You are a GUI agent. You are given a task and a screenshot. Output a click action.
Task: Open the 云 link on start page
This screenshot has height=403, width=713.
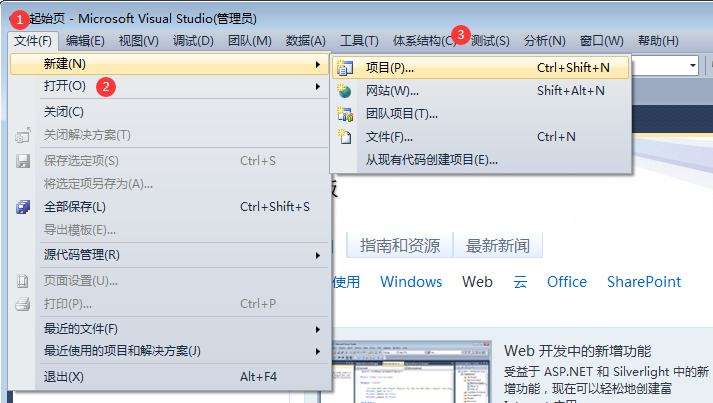(x=520, y=282)
